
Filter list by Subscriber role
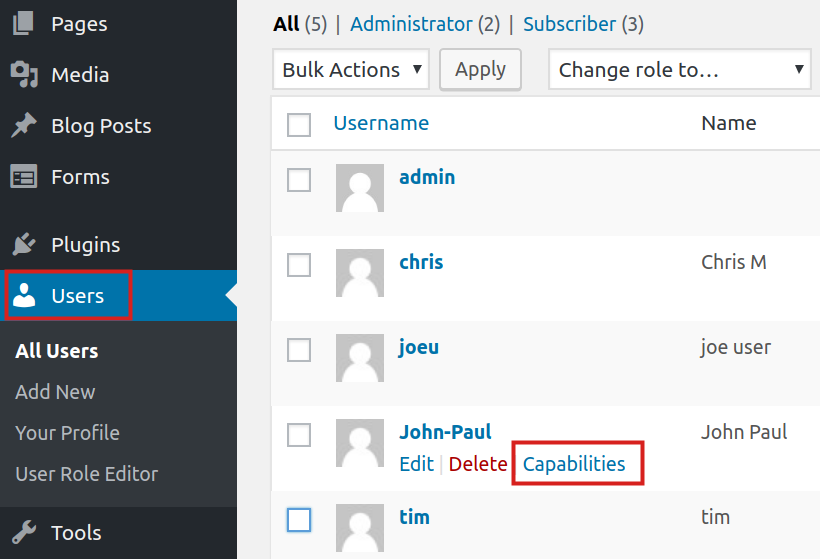click(570, 24)
